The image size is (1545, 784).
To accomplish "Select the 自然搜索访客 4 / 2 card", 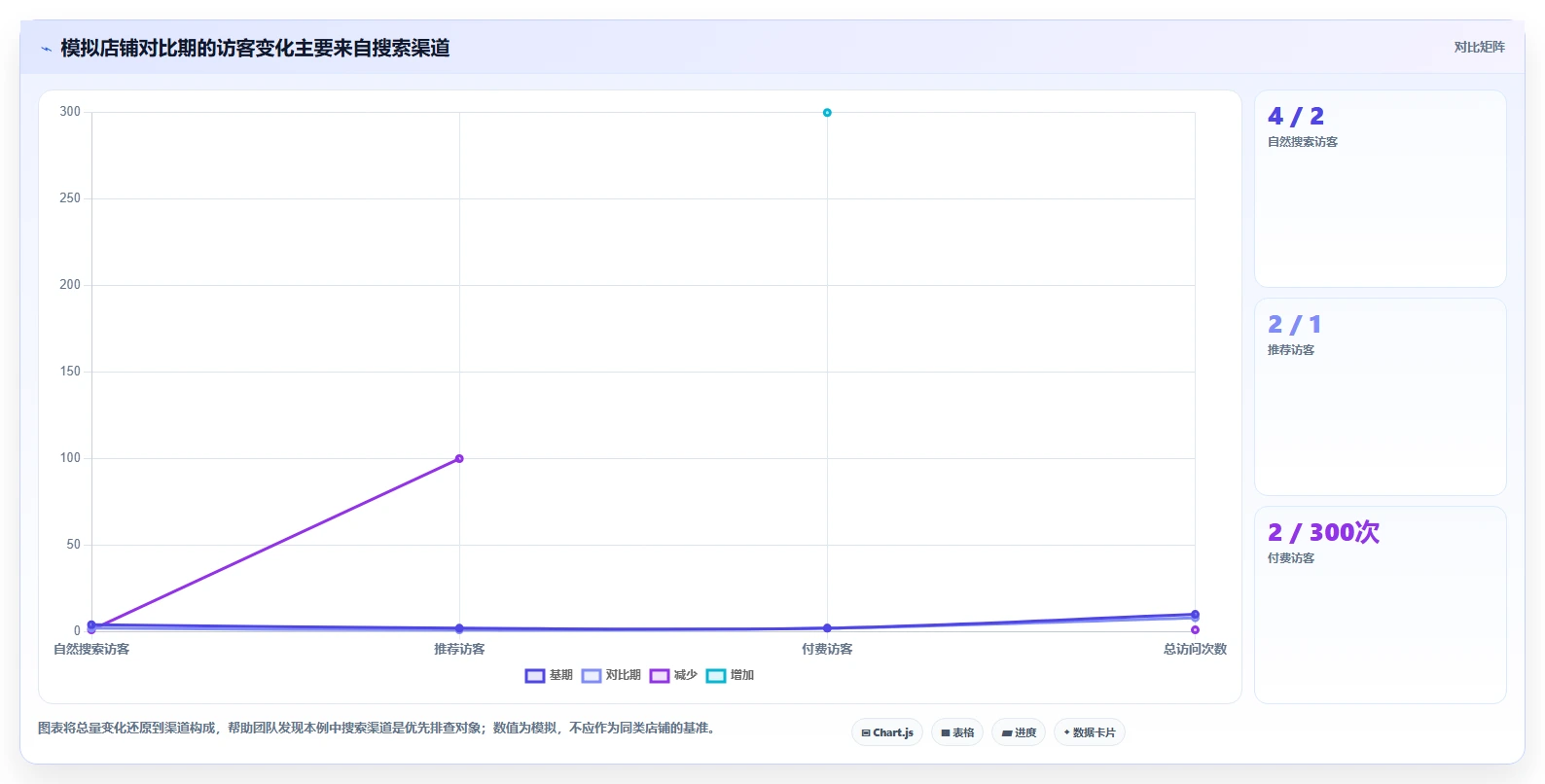I will [x=1380, y=189].
